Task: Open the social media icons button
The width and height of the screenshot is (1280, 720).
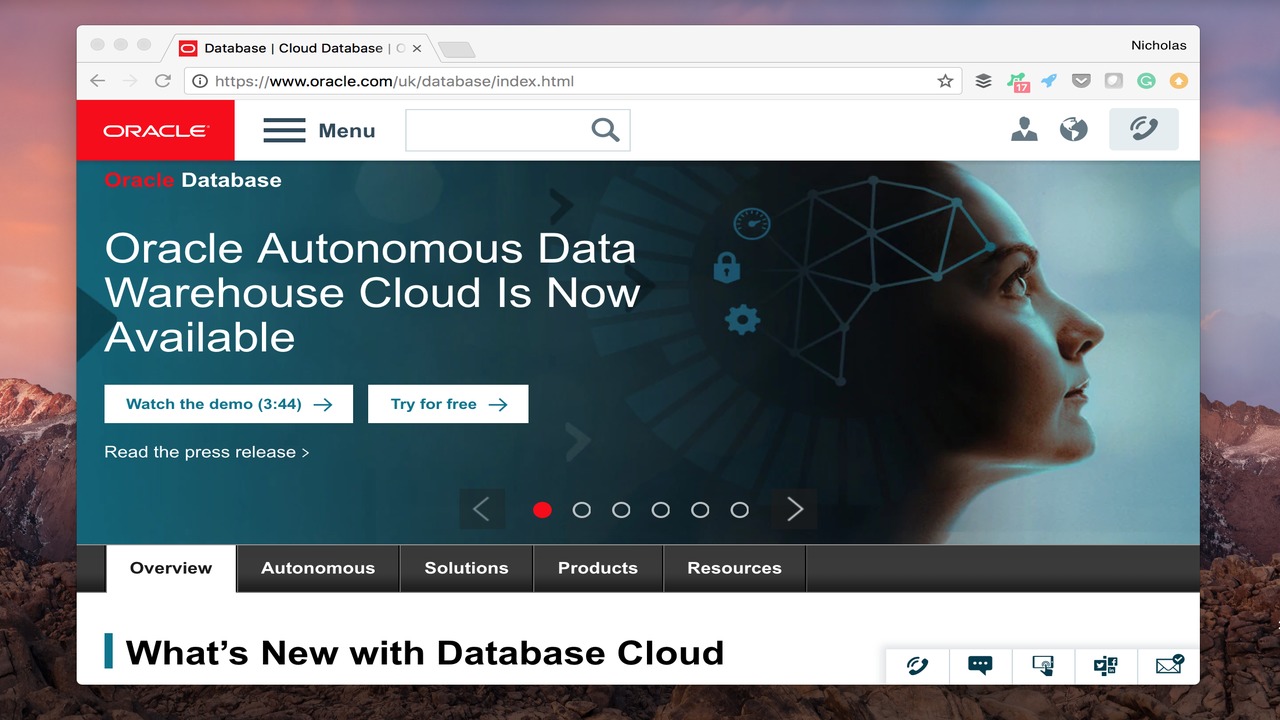Action: click(1105, 665)
